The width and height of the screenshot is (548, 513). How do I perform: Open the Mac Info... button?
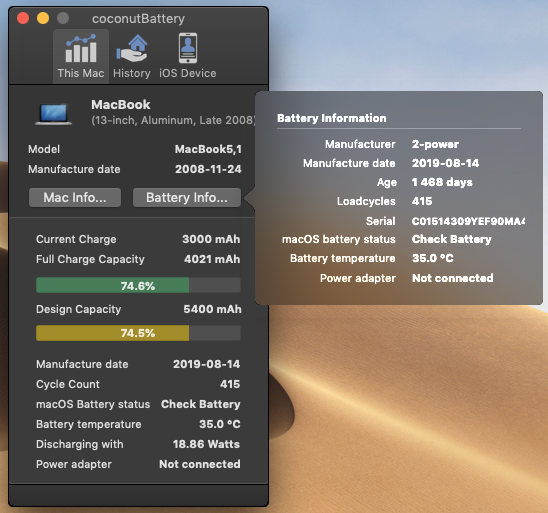tap(75, 197)
